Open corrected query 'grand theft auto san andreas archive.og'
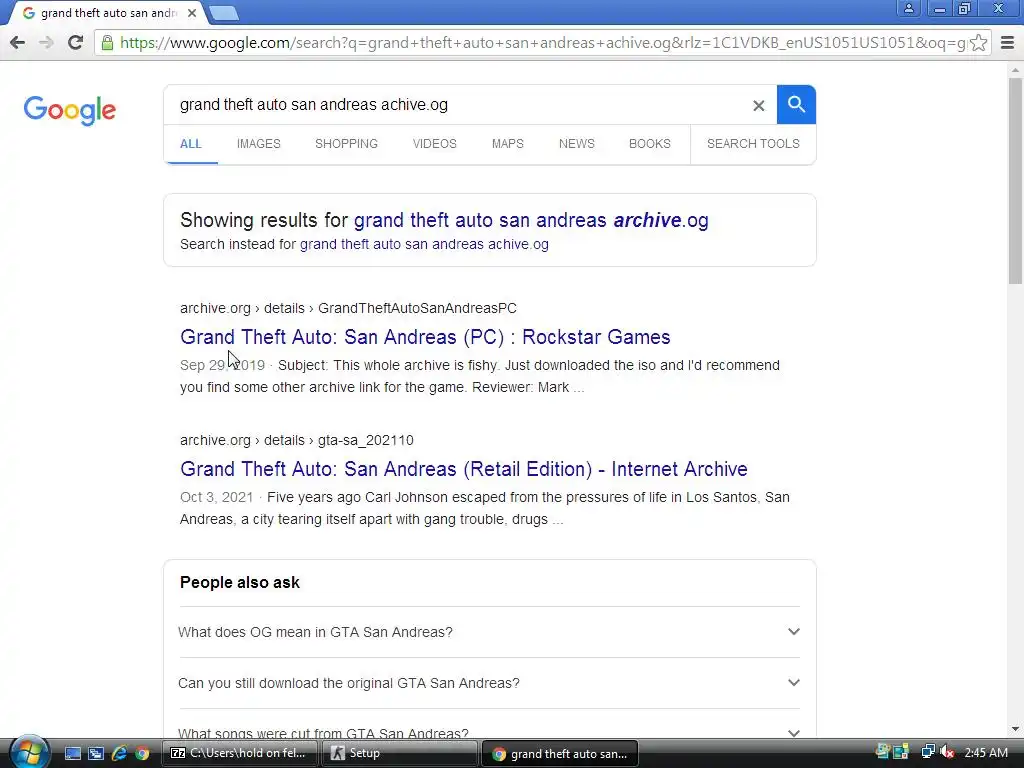 click(x=531, y=221)
